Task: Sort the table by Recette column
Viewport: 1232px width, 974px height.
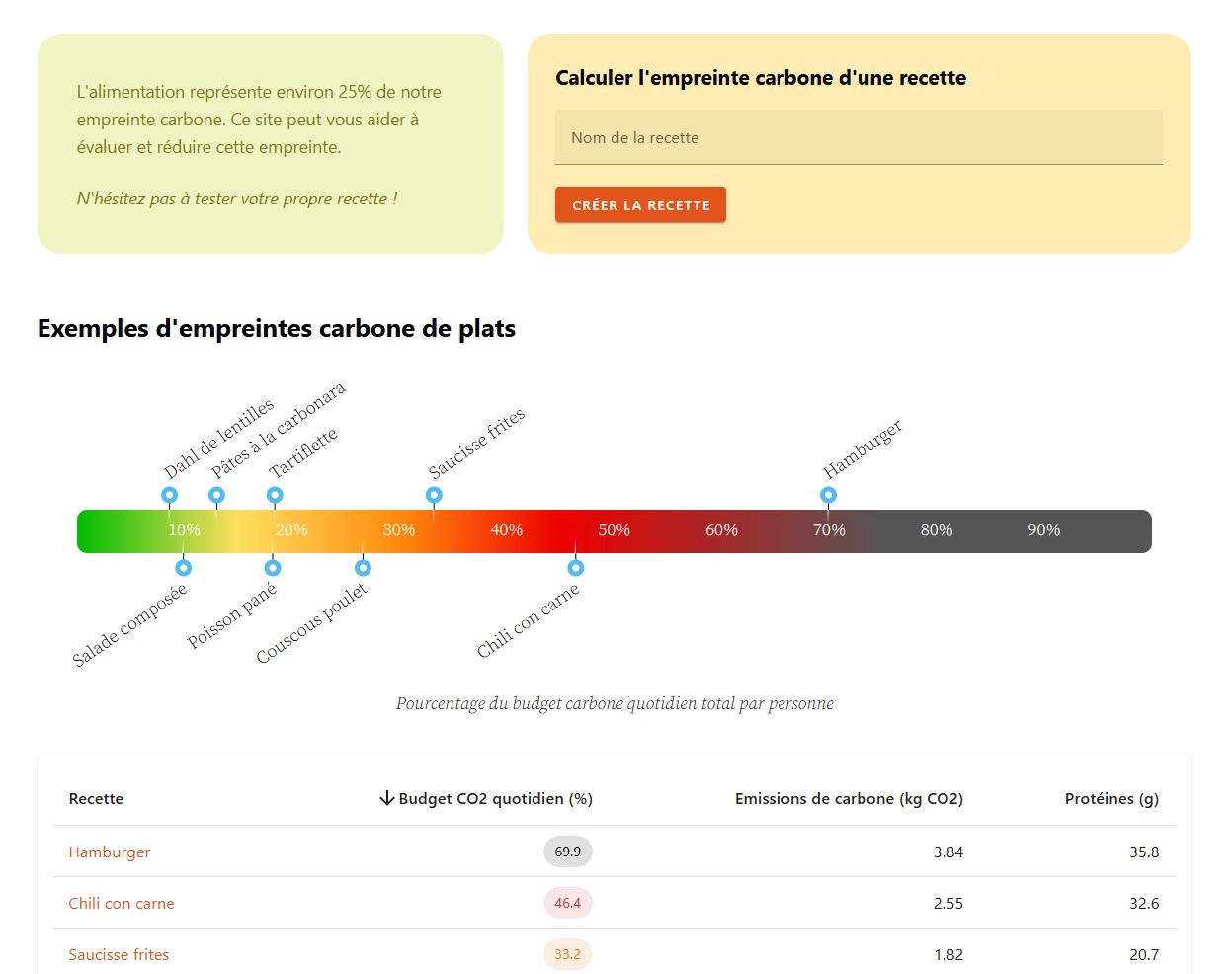Action: tap(96, 798)
